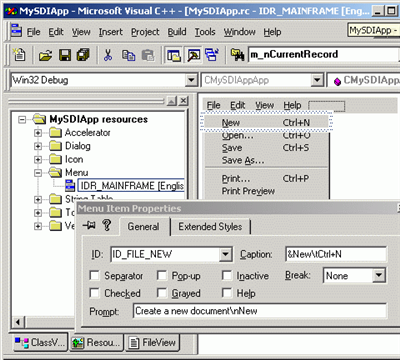
Task: Expand the Accelerator folder in resource tree
Action: [38, 133]
